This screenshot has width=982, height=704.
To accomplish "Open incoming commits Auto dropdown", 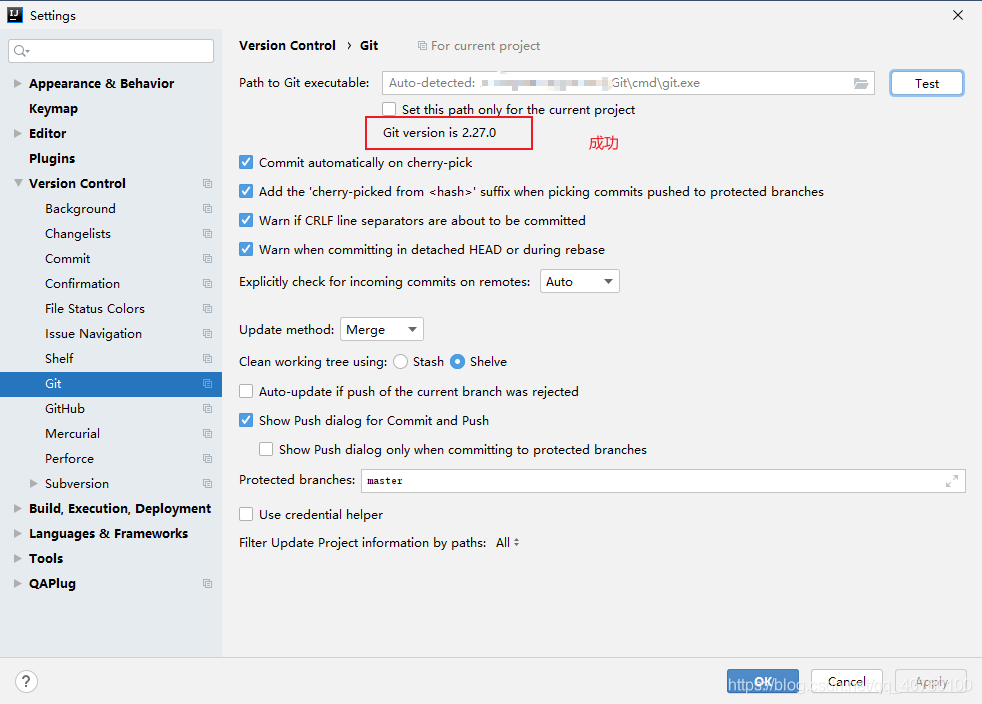I will (x=580, y=282).
